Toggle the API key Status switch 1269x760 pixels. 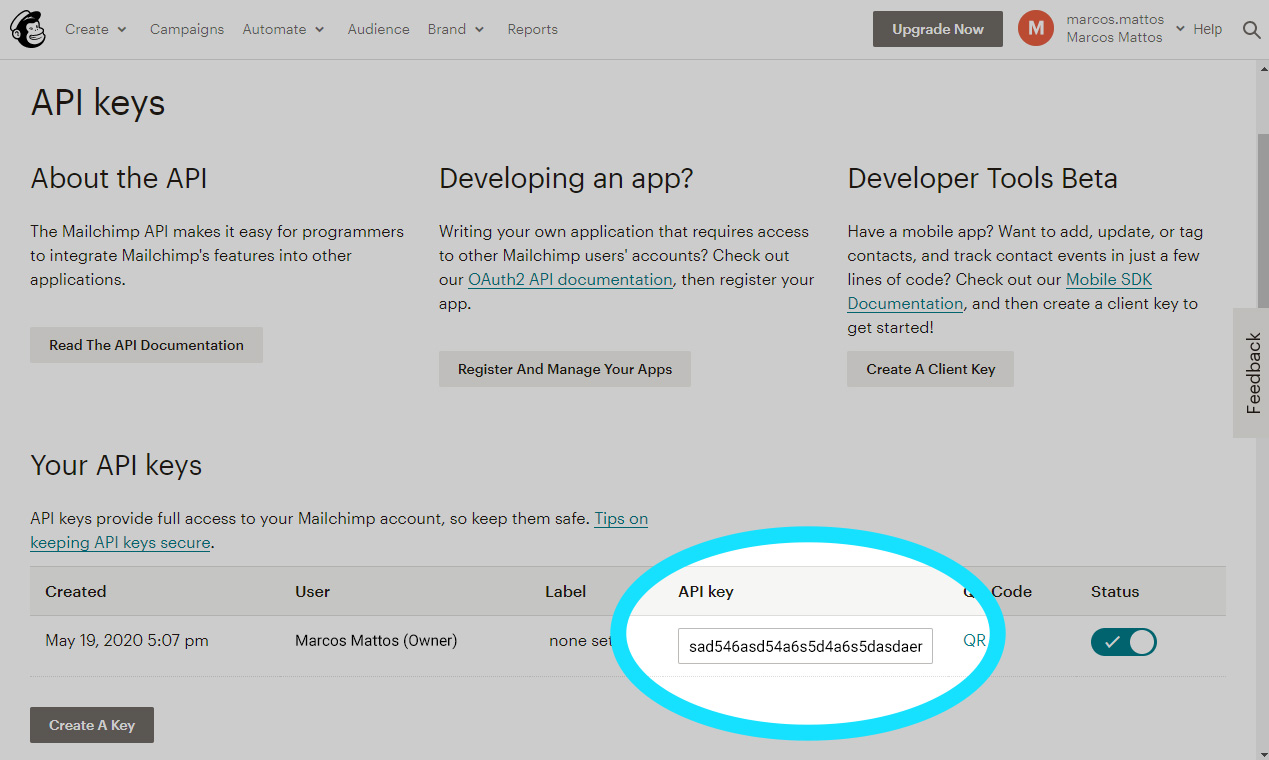1124,642
